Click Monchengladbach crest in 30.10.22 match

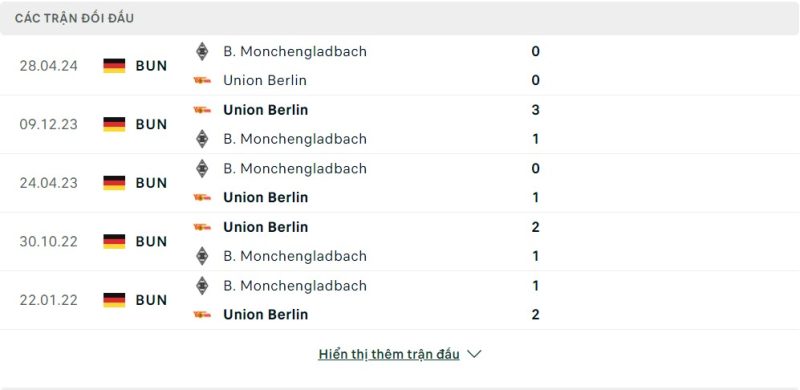tap(202, 256)
